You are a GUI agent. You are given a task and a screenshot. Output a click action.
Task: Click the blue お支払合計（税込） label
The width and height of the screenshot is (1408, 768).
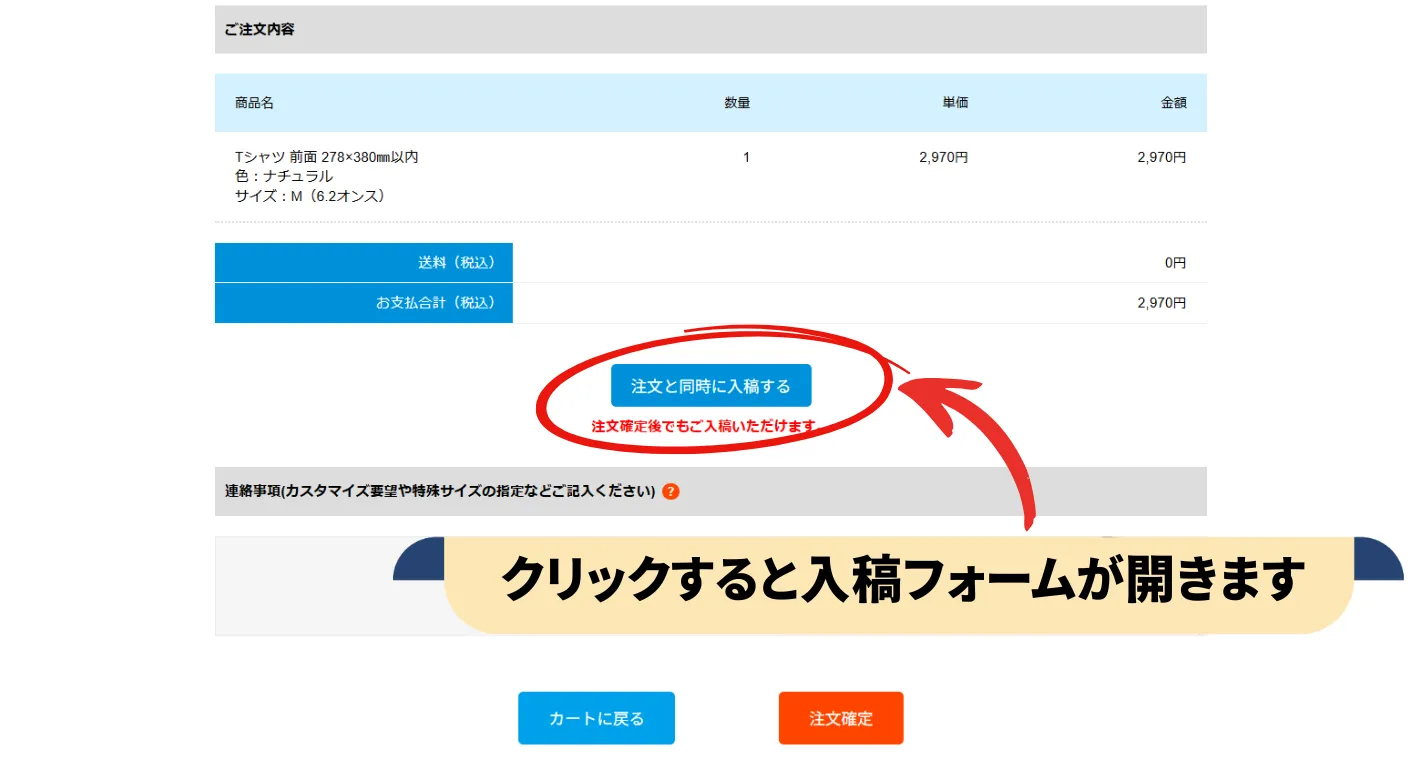(x=435, y=303)
